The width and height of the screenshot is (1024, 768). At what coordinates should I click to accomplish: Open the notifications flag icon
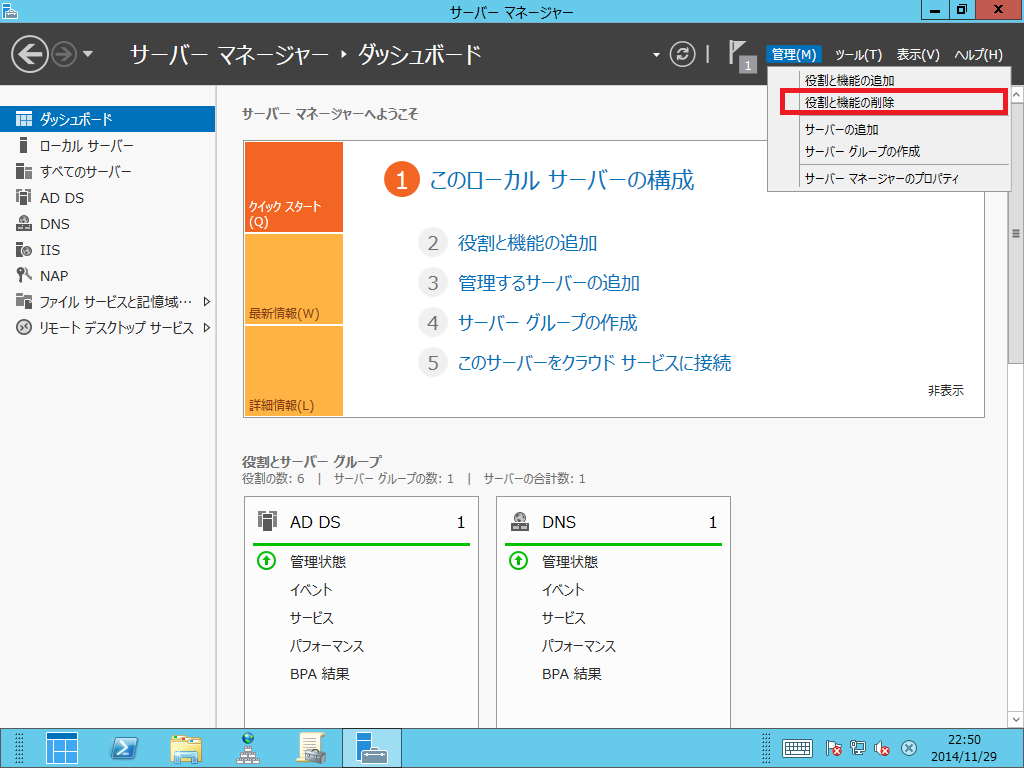click(x=741, y=56)
